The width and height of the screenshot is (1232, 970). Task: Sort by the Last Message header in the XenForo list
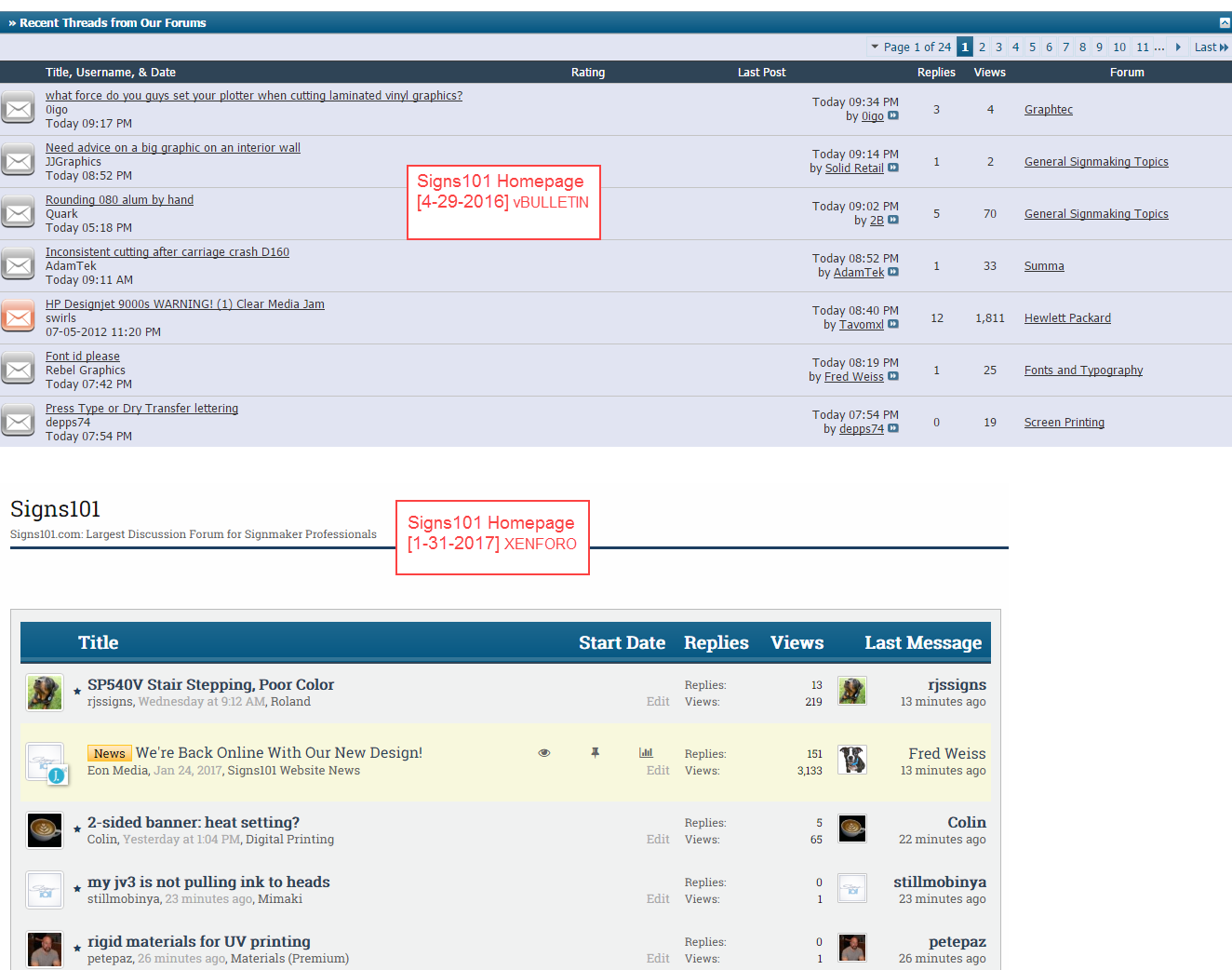[923, 642]
